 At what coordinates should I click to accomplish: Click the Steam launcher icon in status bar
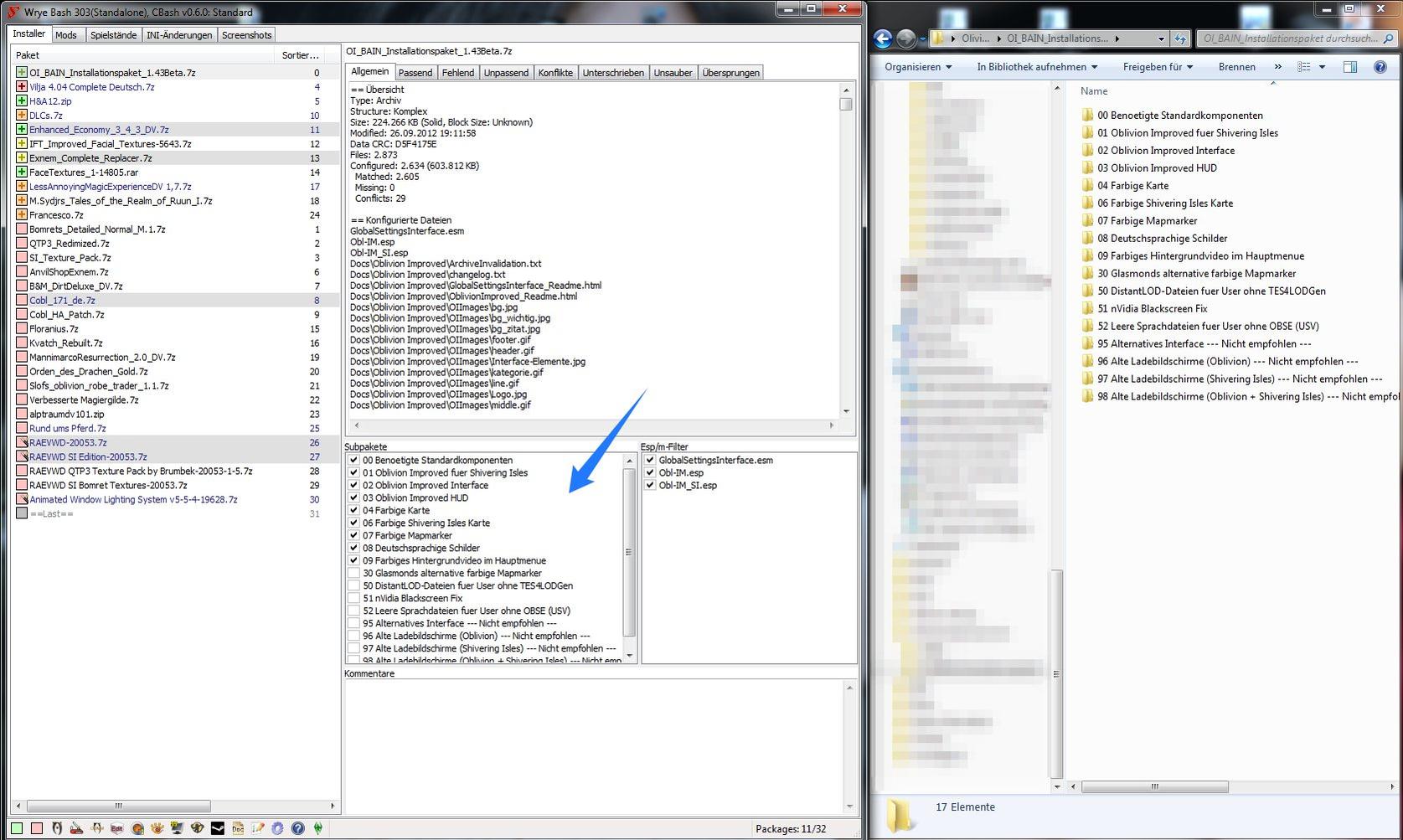217,828
